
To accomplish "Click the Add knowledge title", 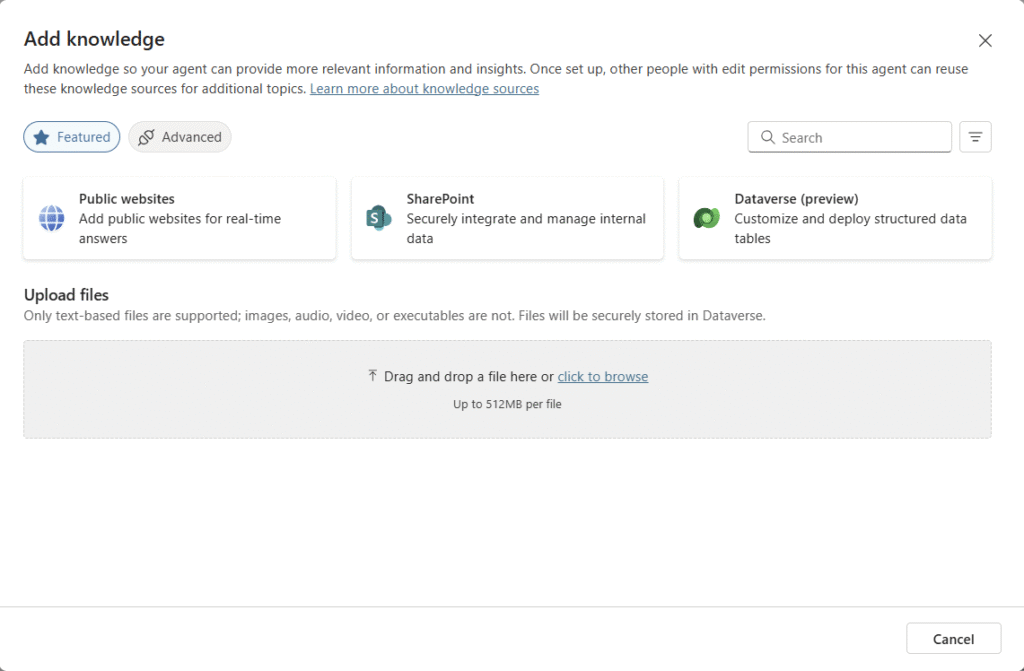I will click(x=94, y=39).
